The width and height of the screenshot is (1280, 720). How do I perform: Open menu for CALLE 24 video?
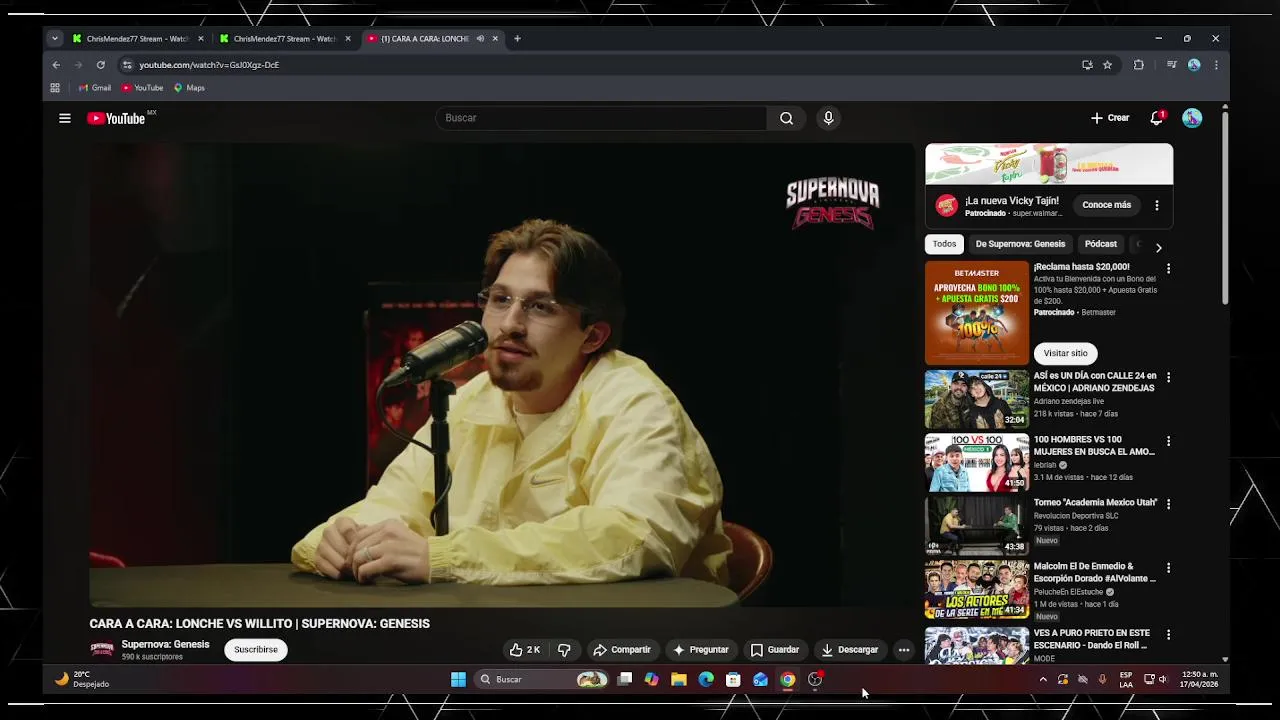1168,378
